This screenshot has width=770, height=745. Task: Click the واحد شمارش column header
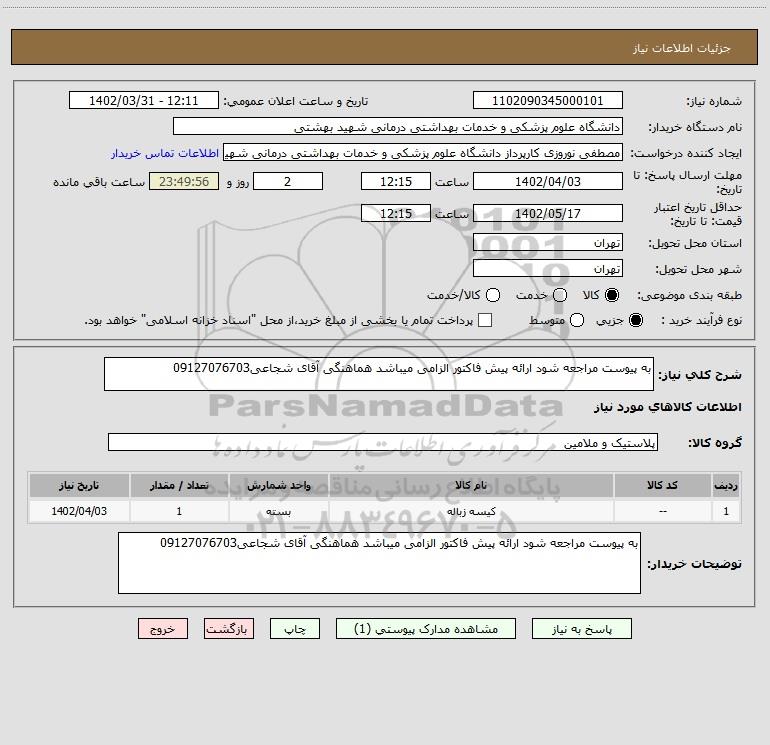278,485
